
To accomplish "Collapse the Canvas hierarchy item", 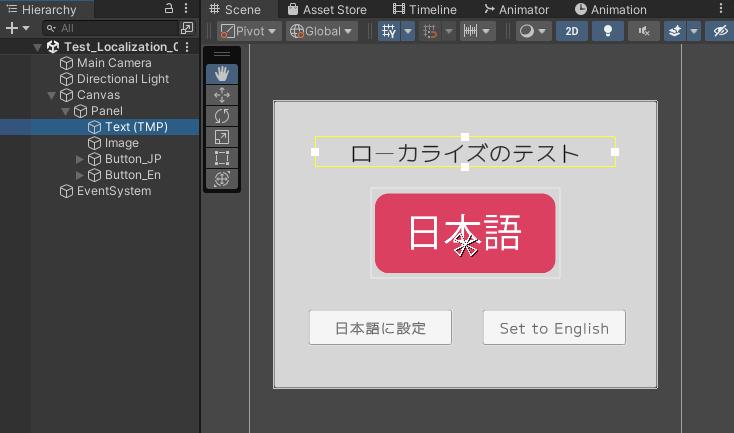I will pyautogui.click(x=53, y=95).
